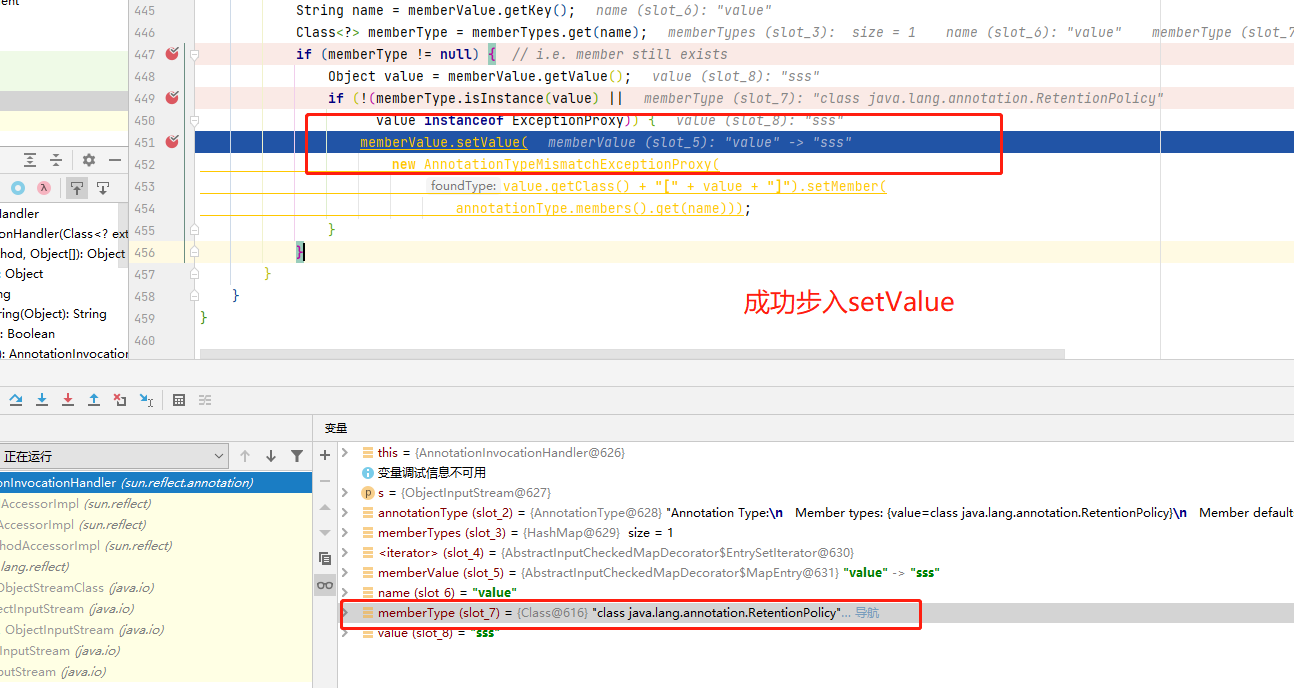Collapse the code fold at line 447
This screenshot has height=688, width=1294.
[x=194, y=54]
